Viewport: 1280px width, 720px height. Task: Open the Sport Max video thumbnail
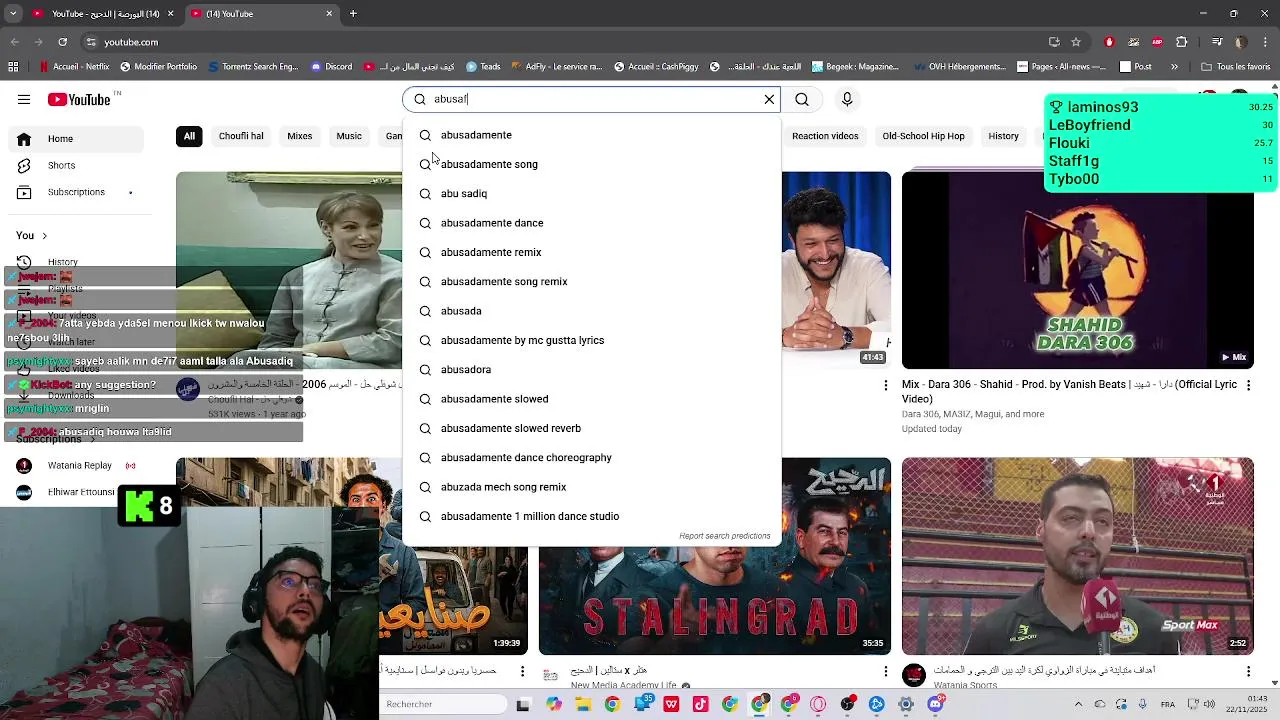tap(1077, 556)
